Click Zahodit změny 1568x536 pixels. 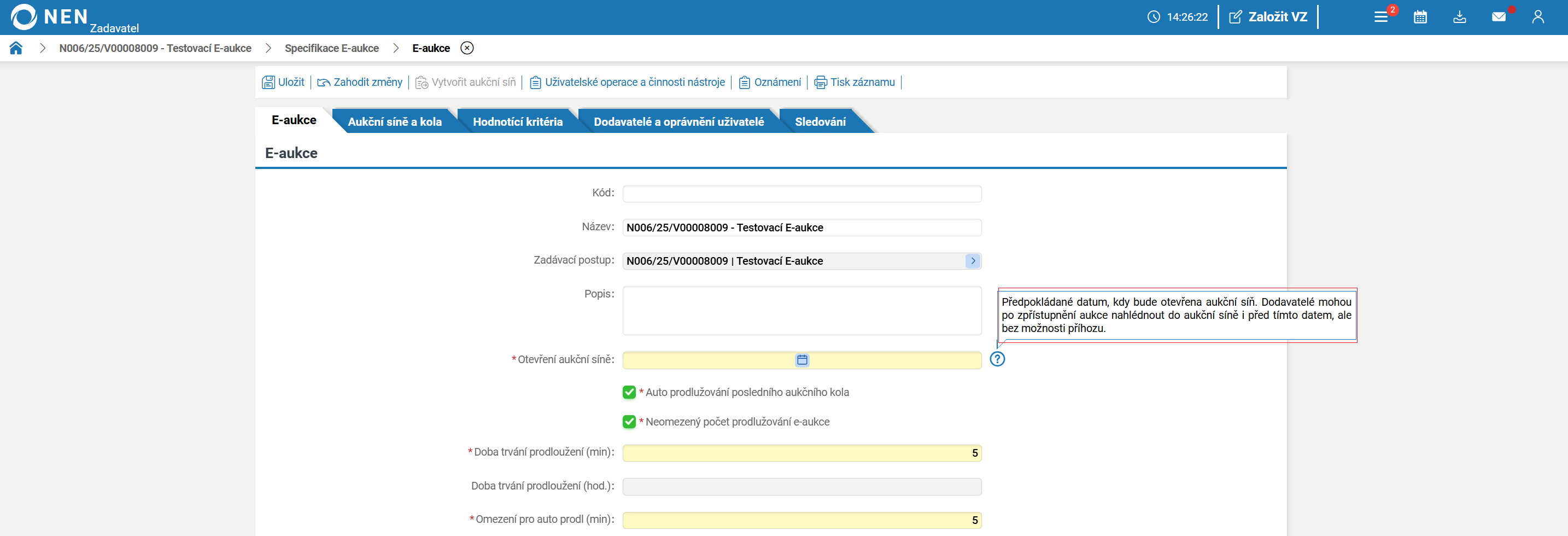(360, 82)
